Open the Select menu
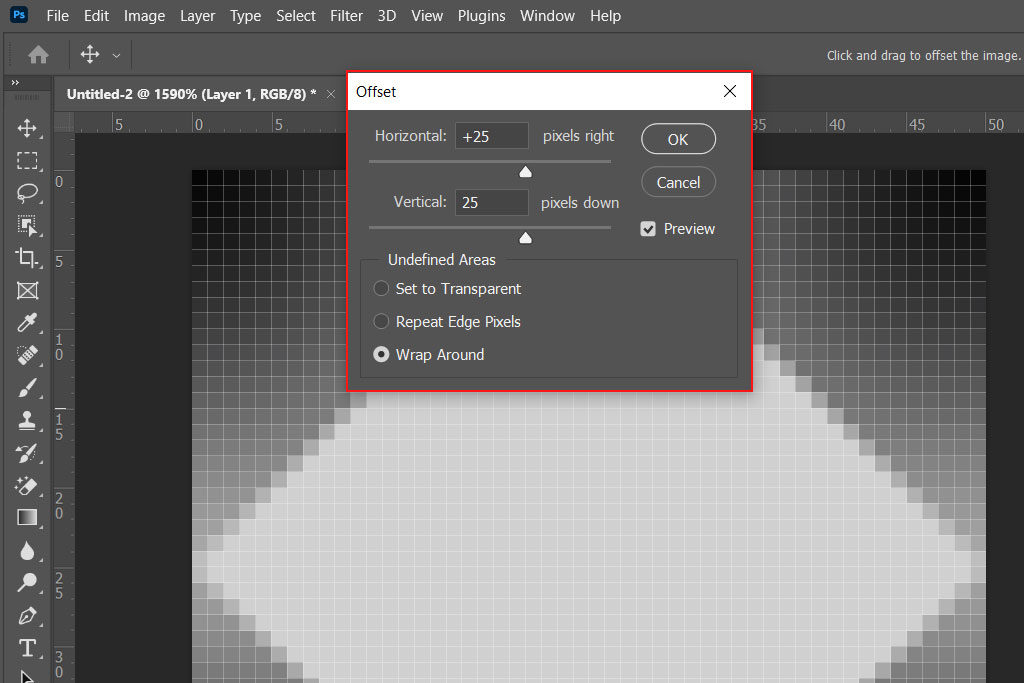Screen dimensions: 1024x683 point(295,16)
